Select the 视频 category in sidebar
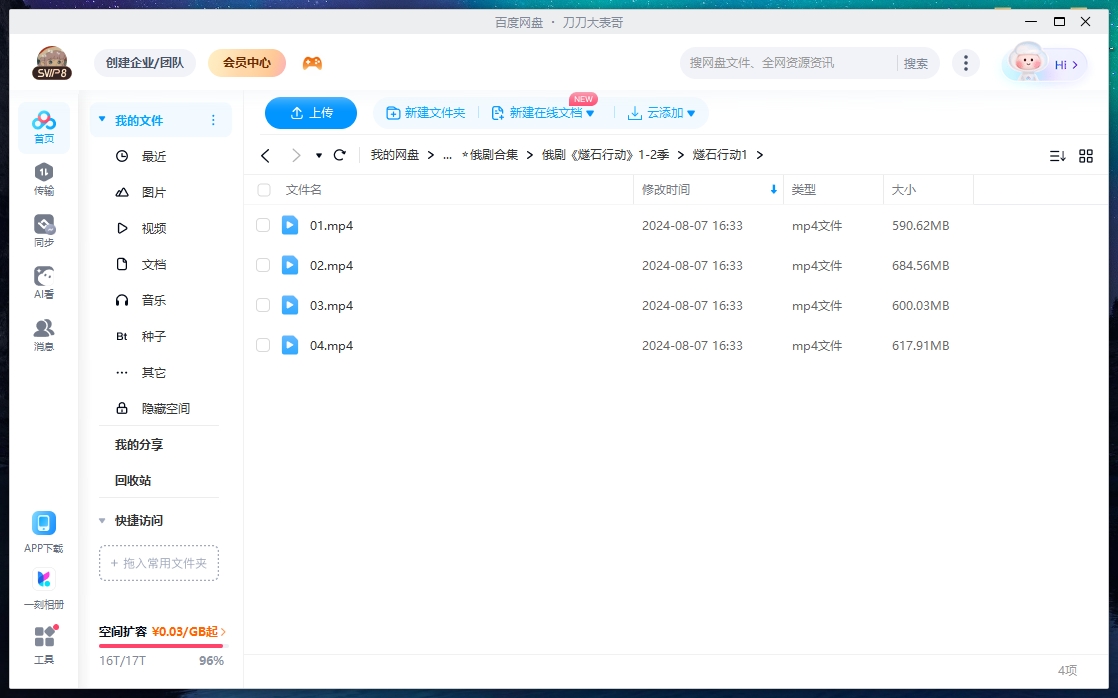 (147, 228)
